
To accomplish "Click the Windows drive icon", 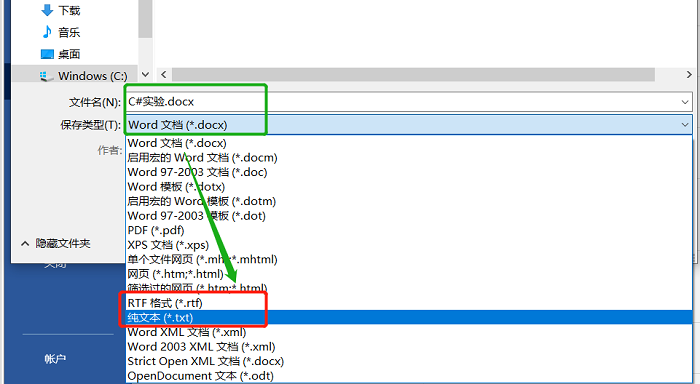I will [x=46, y=76].
